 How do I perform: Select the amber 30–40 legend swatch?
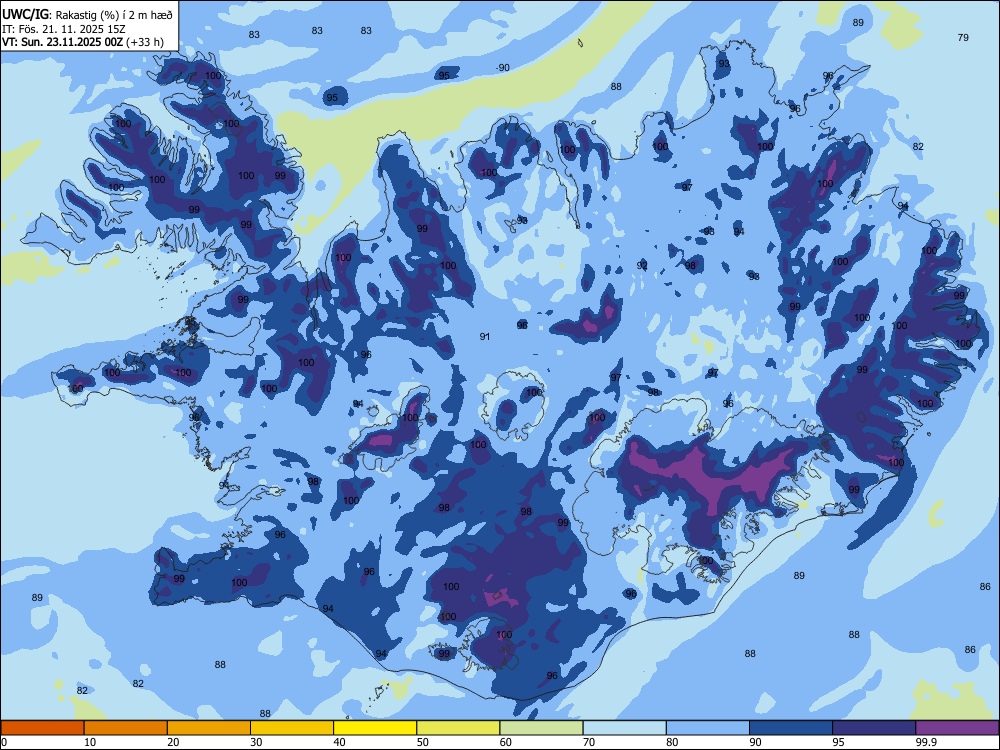(x=292, y=728)
